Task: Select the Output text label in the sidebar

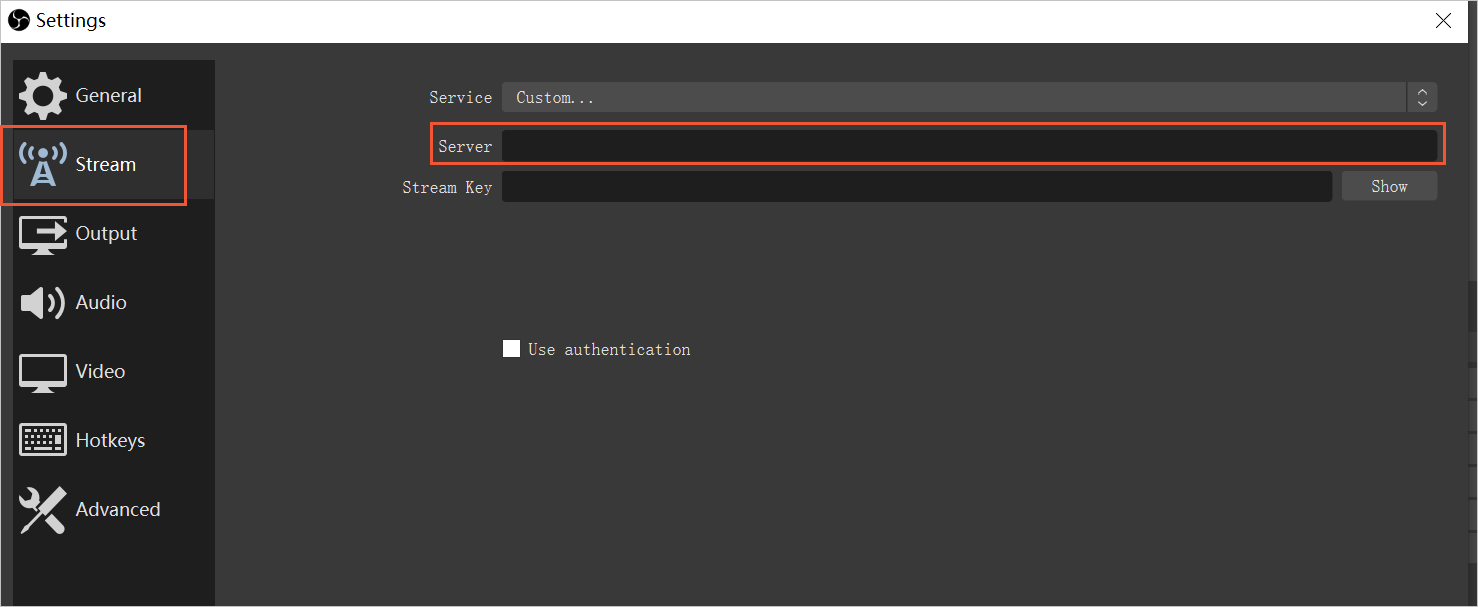Action: click(x=106, y=234)
